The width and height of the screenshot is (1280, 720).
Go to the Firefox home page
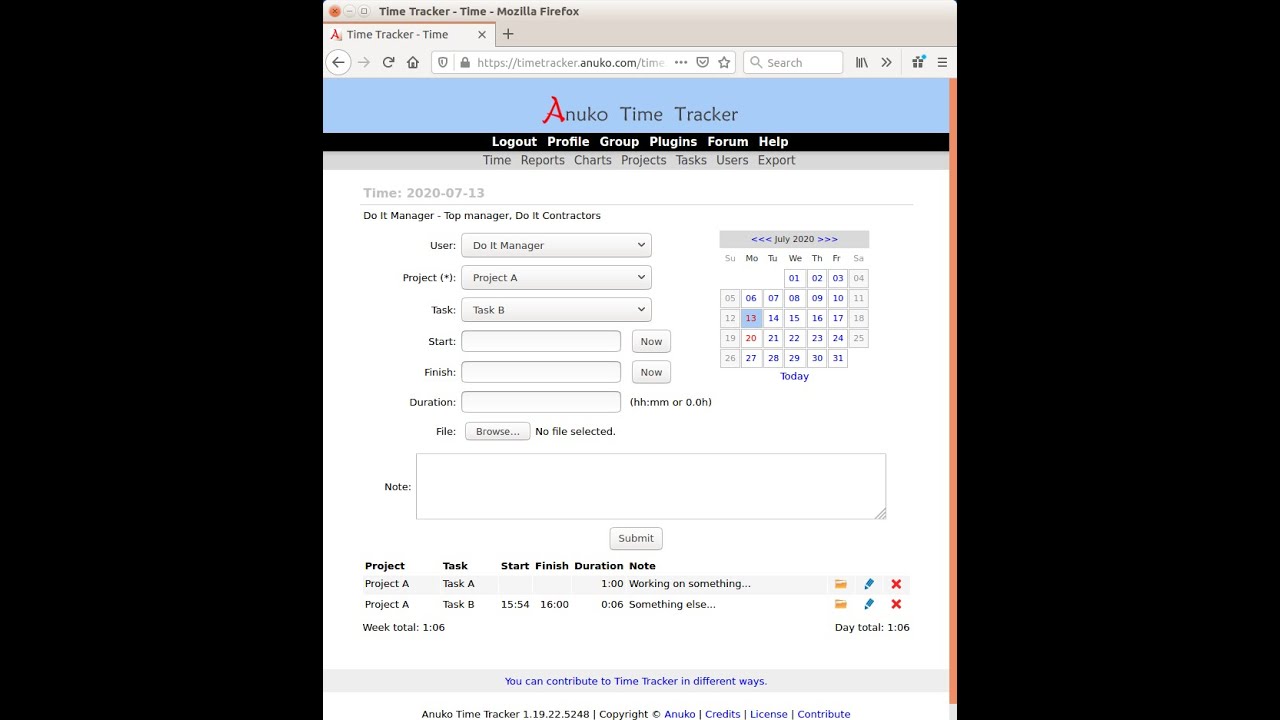coord(413,62)
